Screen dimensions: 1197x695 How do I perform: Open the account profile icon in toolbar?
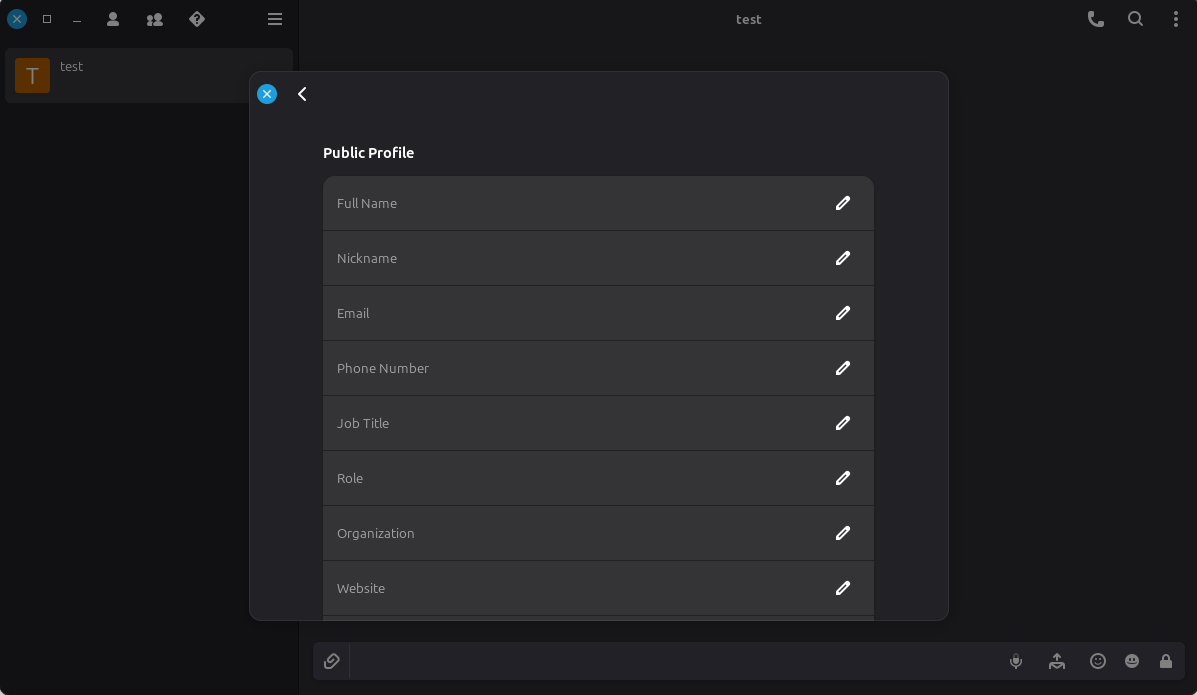click(x=112, y=19)
